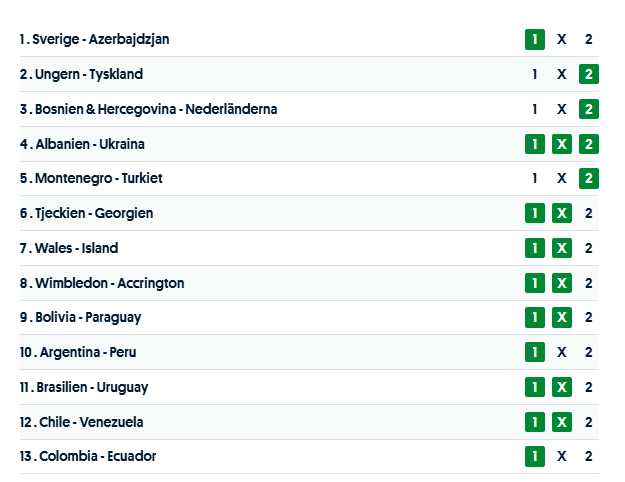Image resolution: width=625 pixels, height=482 pixels.
Task: Deselect 1 for Sverige - Azerbajdzjan
Action: coord(535,40)
